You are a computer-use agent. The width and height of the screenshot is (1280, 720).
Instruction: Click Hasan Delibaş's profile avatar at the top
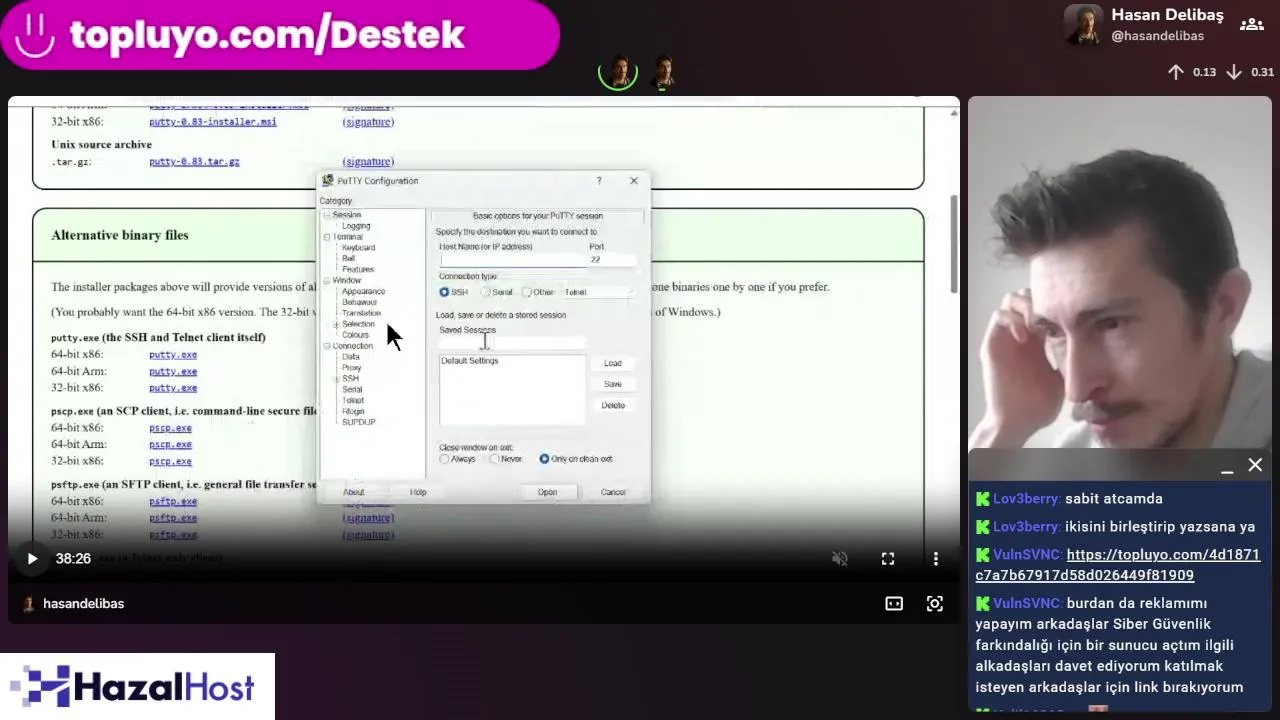(1083, 25)
